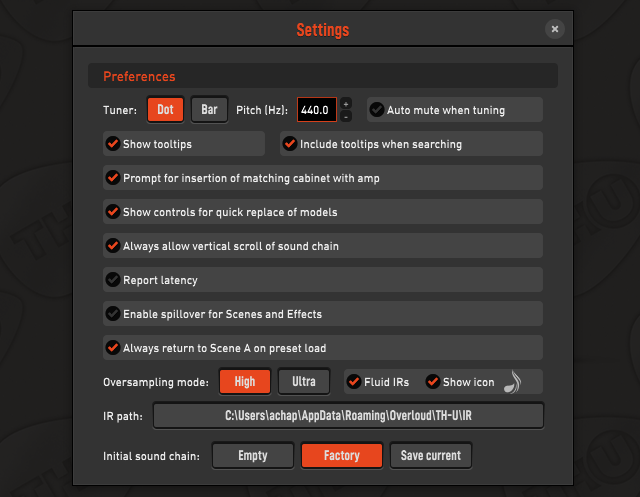Switch oversampling mode to Ultra
Viewport: 640px width, 497px height.
pyautogui.click(x=304, y=382)
